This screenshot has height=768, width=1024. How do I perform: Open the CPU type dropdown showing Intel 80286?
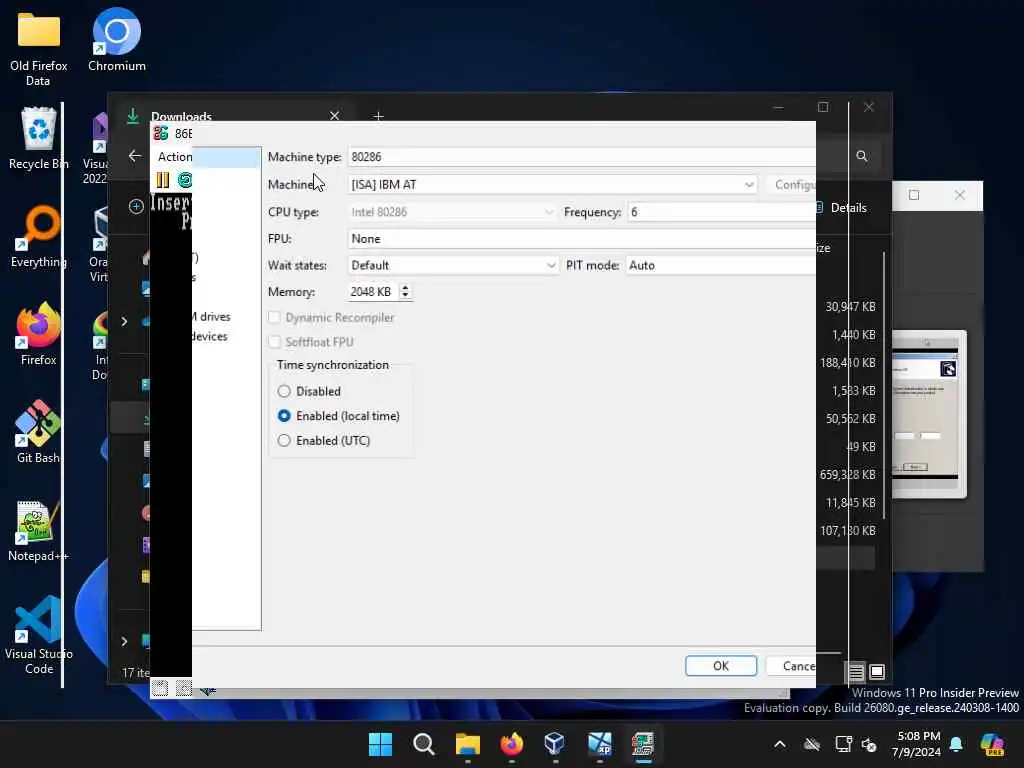pos(452,212)
